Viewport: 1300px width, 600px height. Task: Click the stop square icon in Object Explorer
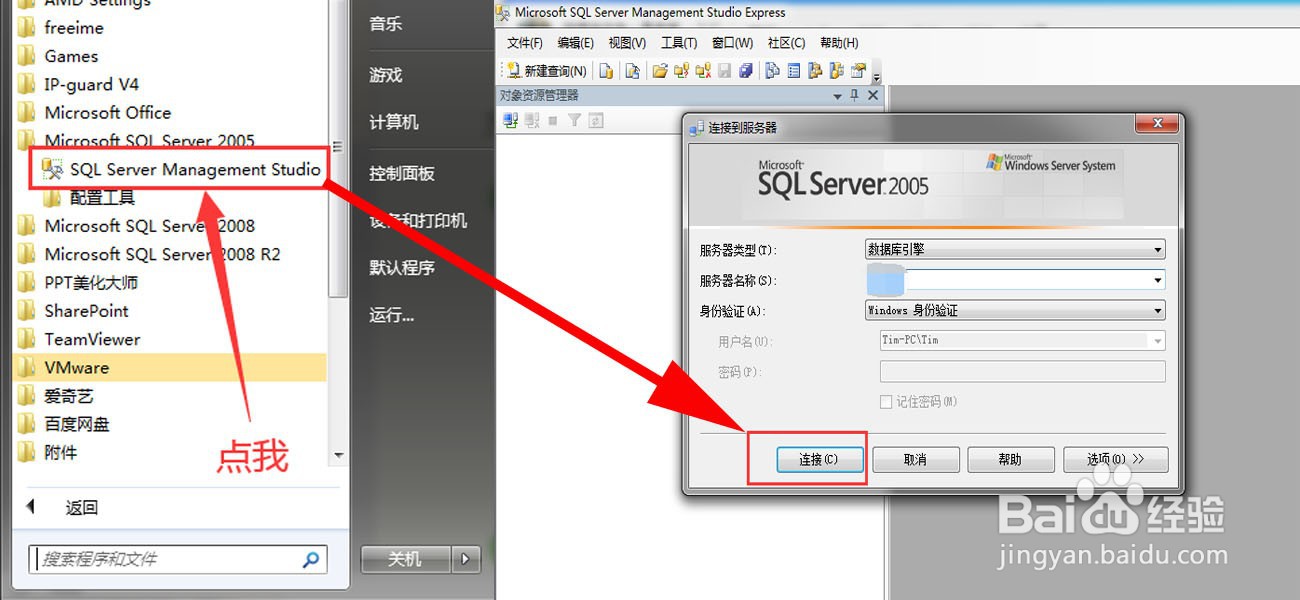pos(553,121)
